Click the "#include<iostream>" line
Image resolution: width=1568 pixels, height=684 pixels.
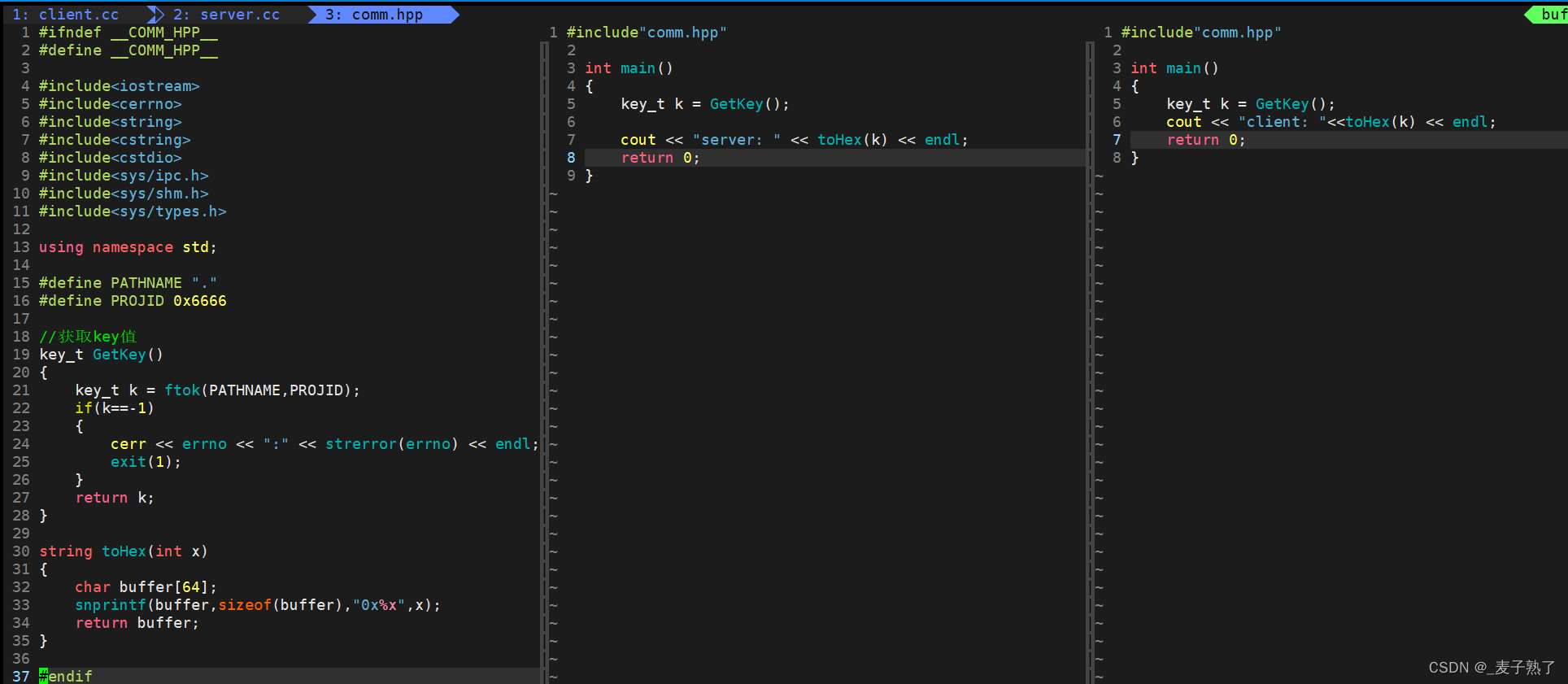click(120, 86)
